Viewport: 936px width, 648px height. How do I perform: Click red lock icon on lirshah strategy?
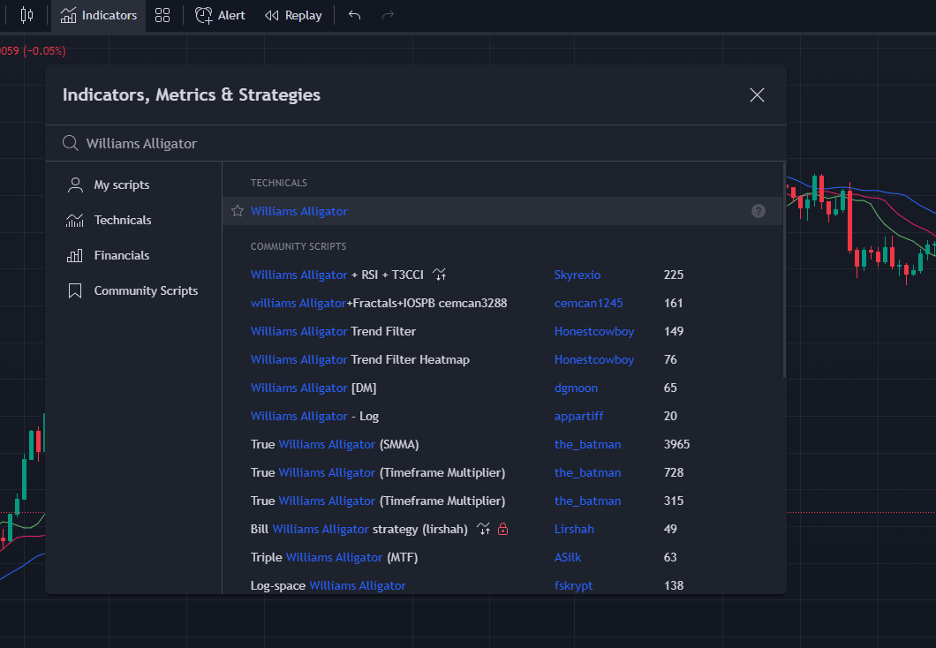tap(503, 529)
